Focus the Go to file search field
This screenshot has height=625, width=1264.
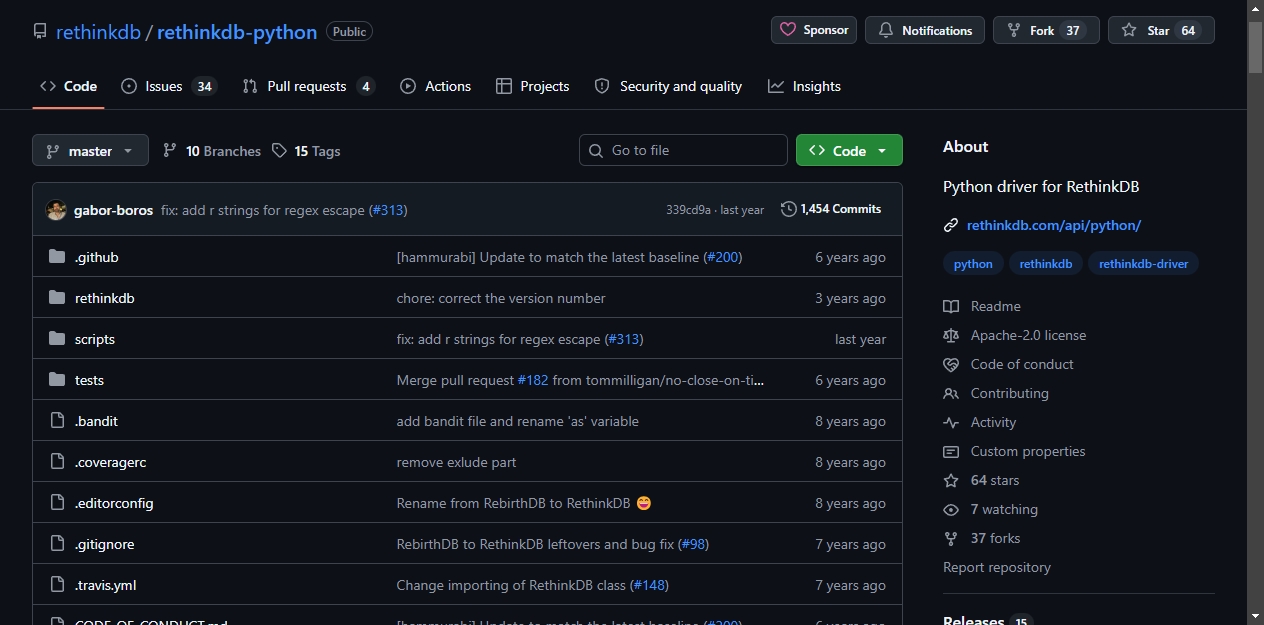(683, 150)
